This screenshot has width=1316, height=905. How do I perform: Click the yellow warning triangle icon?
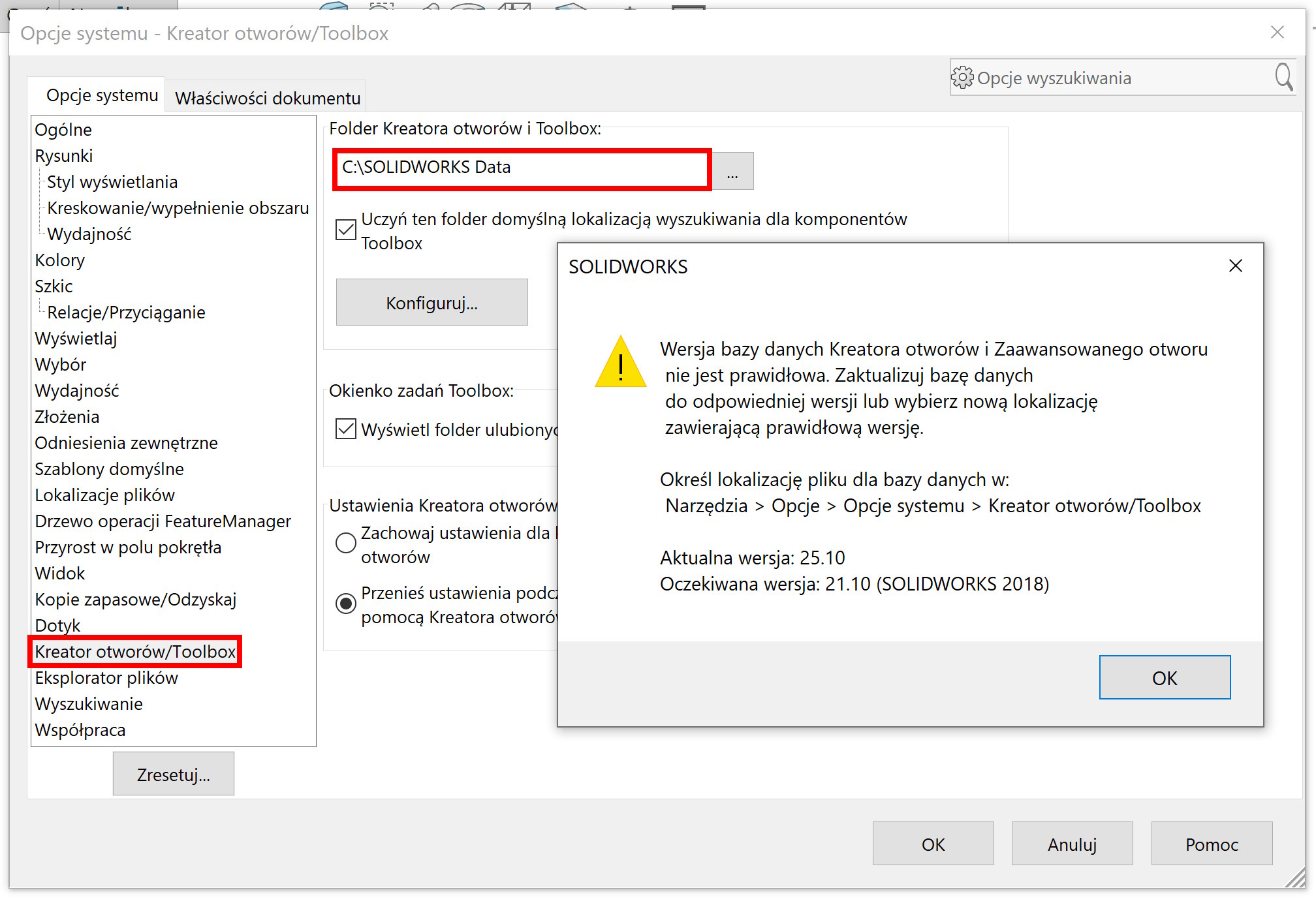pos(620,362)
